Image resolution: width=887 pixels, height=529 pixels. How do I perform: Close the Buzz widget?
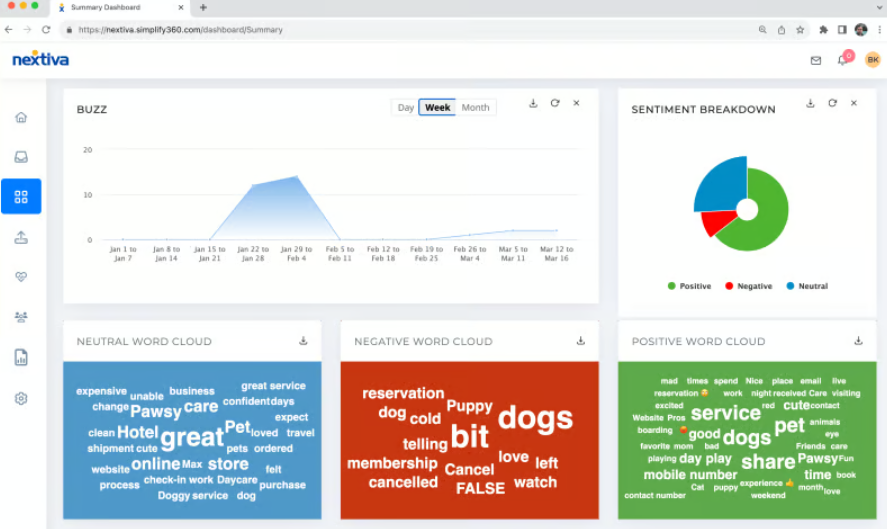[x=576, y=103]
